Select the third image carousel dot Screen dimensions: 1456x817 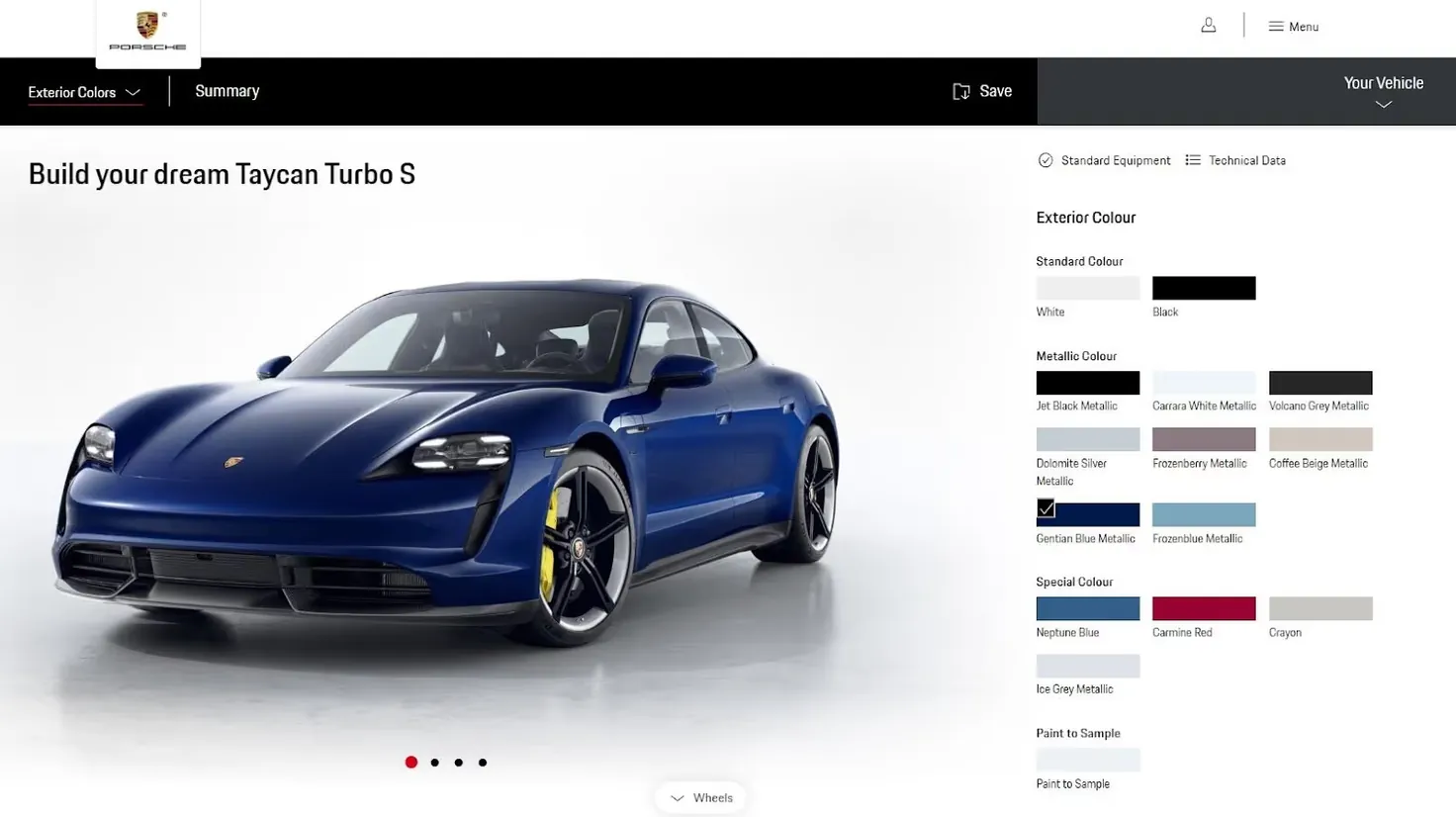(459, 763)
